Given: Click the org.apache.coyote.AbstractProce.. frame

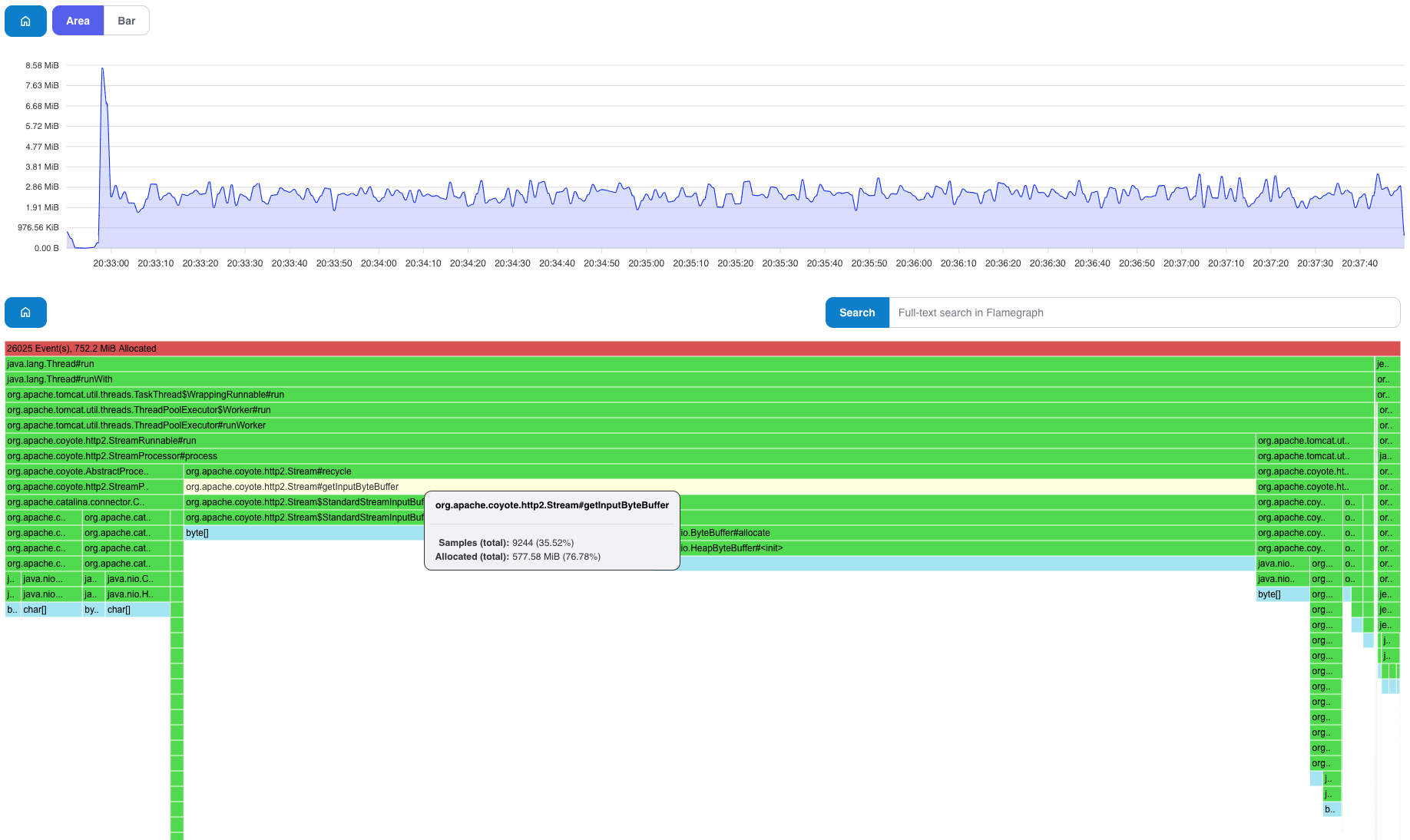Looking at the screenshot, I should [x=94, y=471].
